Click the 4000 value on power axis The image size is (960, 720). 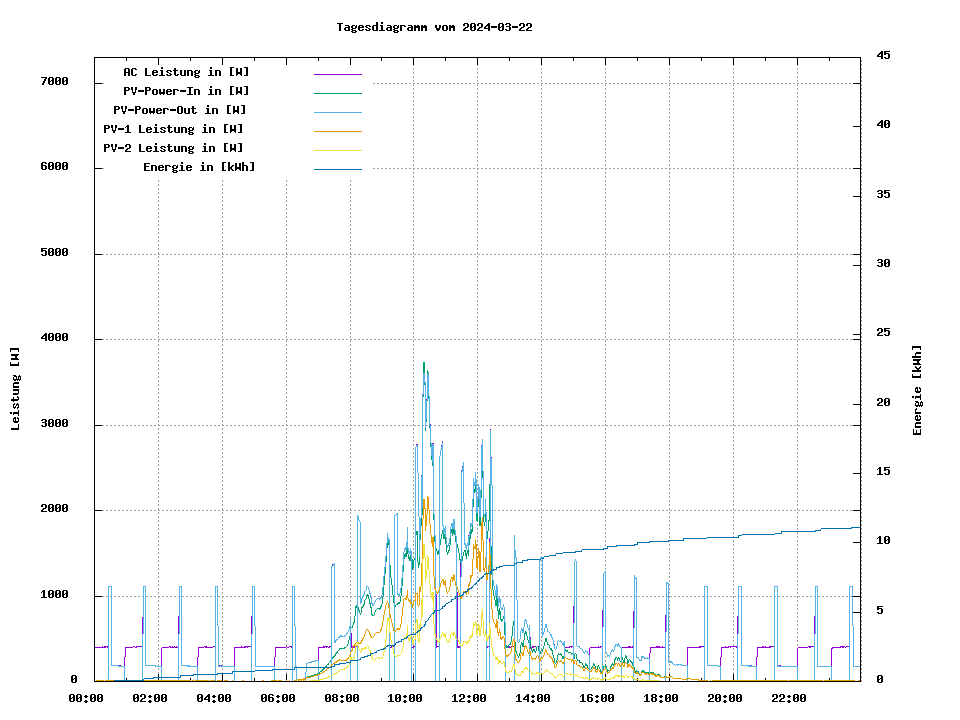click(53, 338)
